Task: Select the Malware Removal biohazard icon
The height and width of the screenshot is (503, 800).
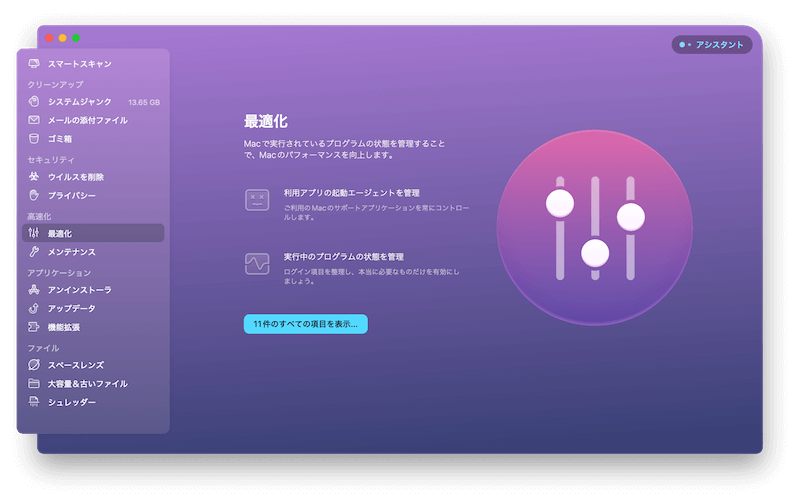Action: click(34, 177)
